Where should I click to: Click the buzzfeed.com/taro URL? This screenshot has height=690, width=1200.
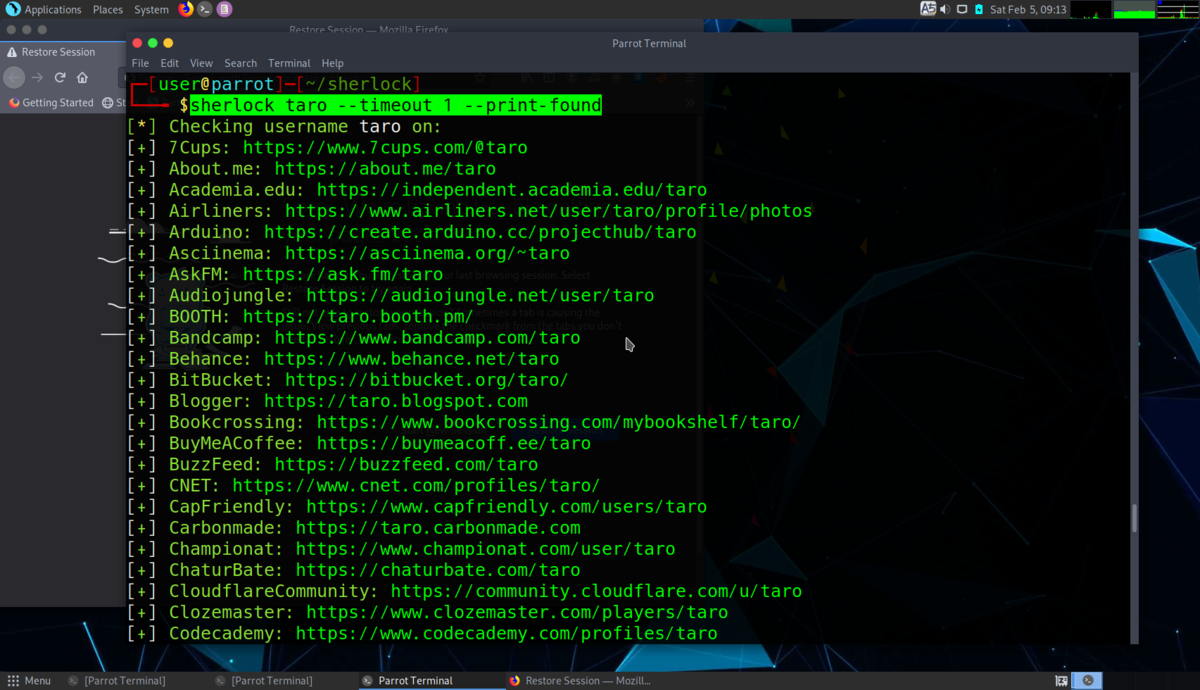tap(406, 465)
